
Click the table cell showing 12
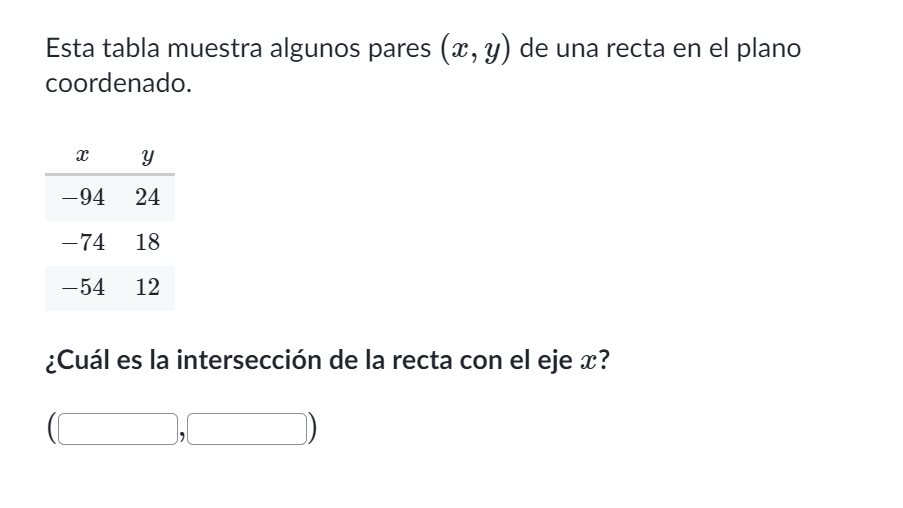click(147, 287)
